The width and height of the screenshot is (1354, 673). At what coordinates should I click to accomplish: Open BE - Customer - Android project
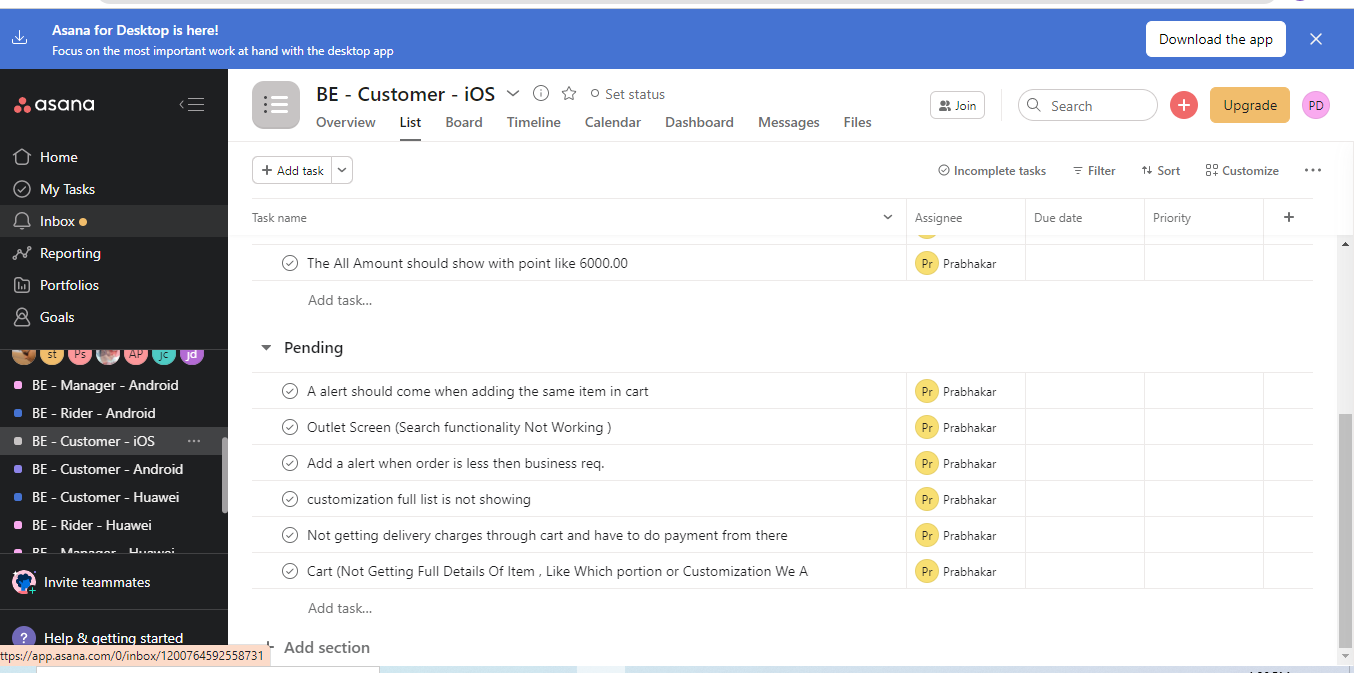(108, 469)
